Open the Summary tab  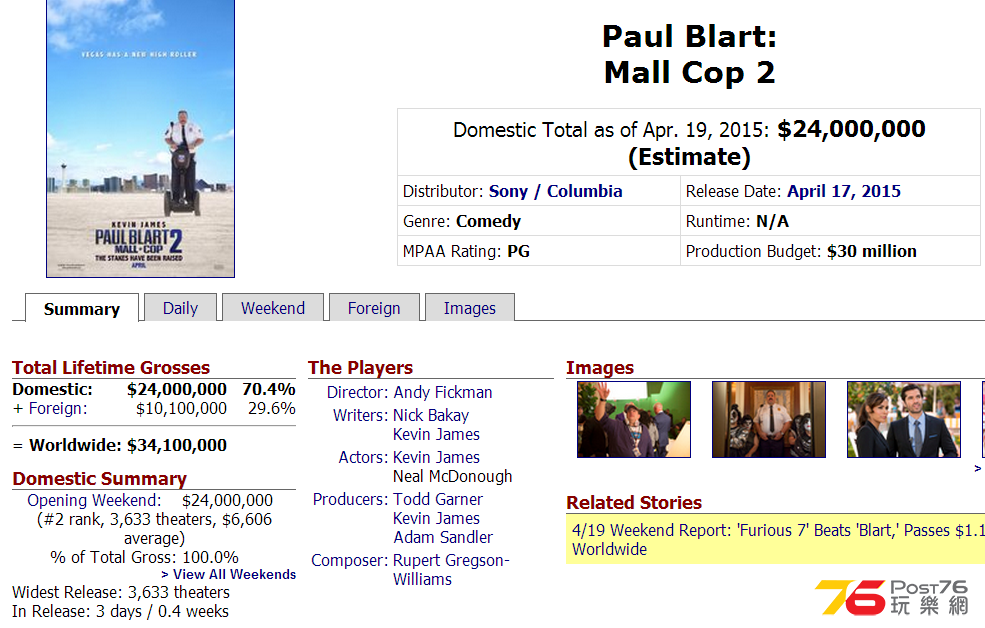coord(82,308)
